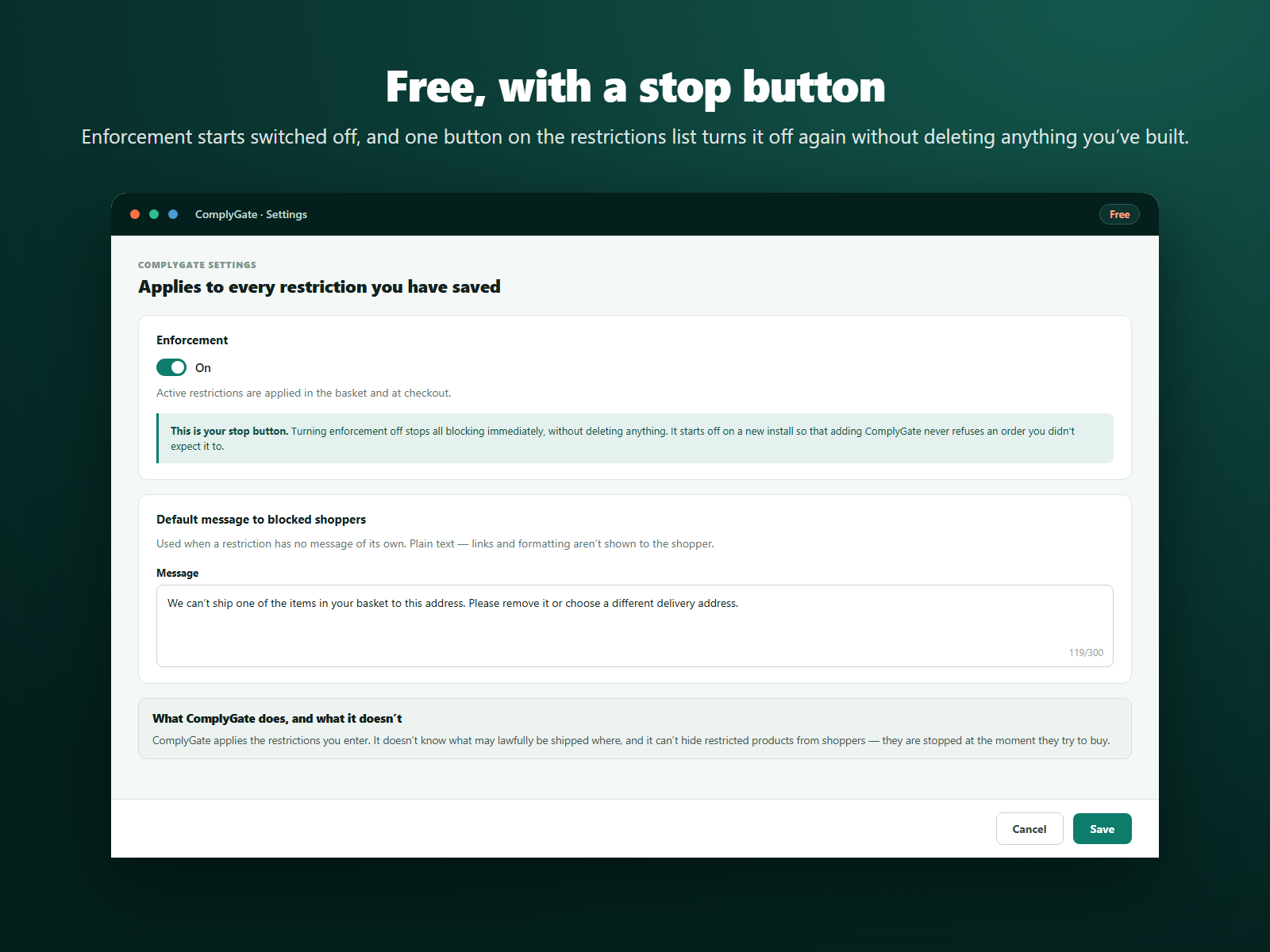Click the "119/300" character counter
This screenshot has height=952, width=1270.
click(1086, 653)
